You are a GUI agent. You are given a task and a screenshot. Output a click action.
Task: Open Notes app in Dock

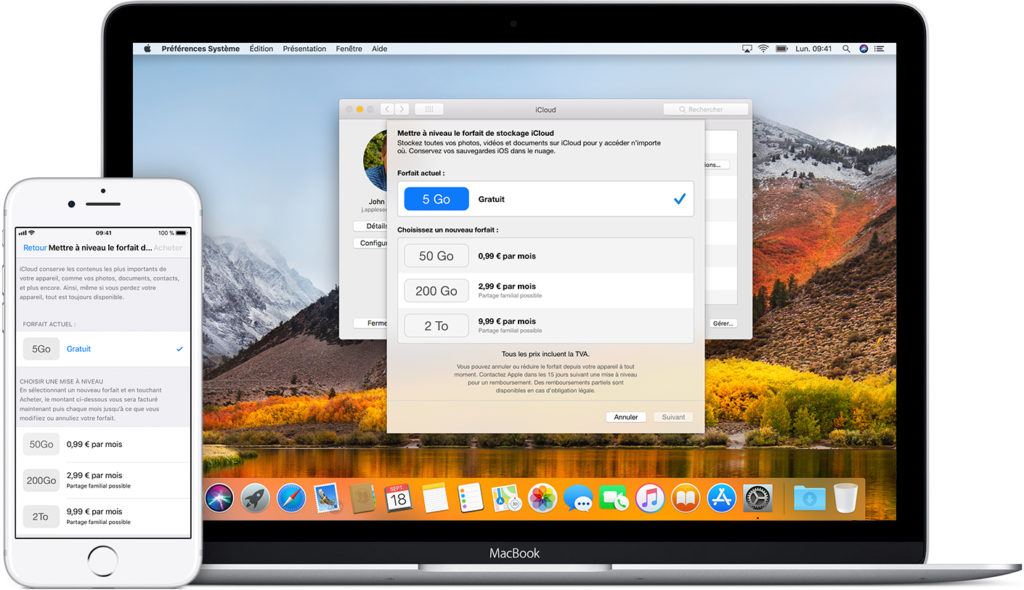coord(434,499)
